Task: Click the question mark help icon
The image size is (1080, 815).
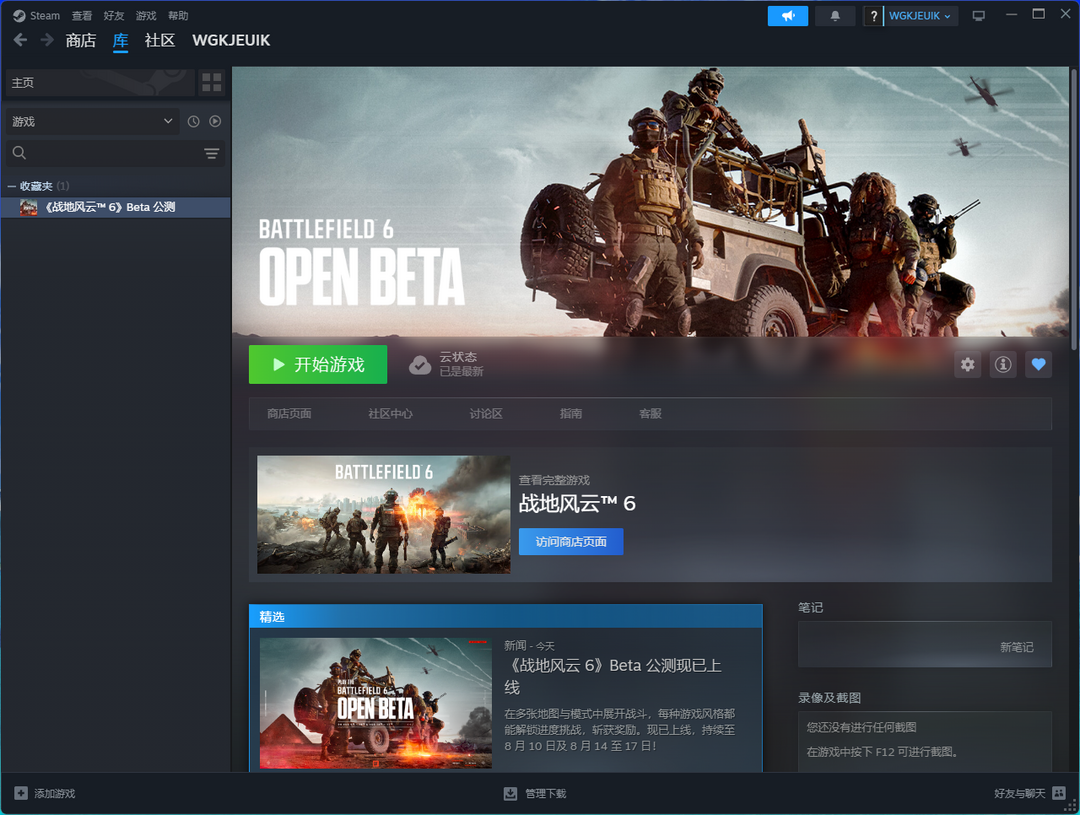Action: click(873, 15)
